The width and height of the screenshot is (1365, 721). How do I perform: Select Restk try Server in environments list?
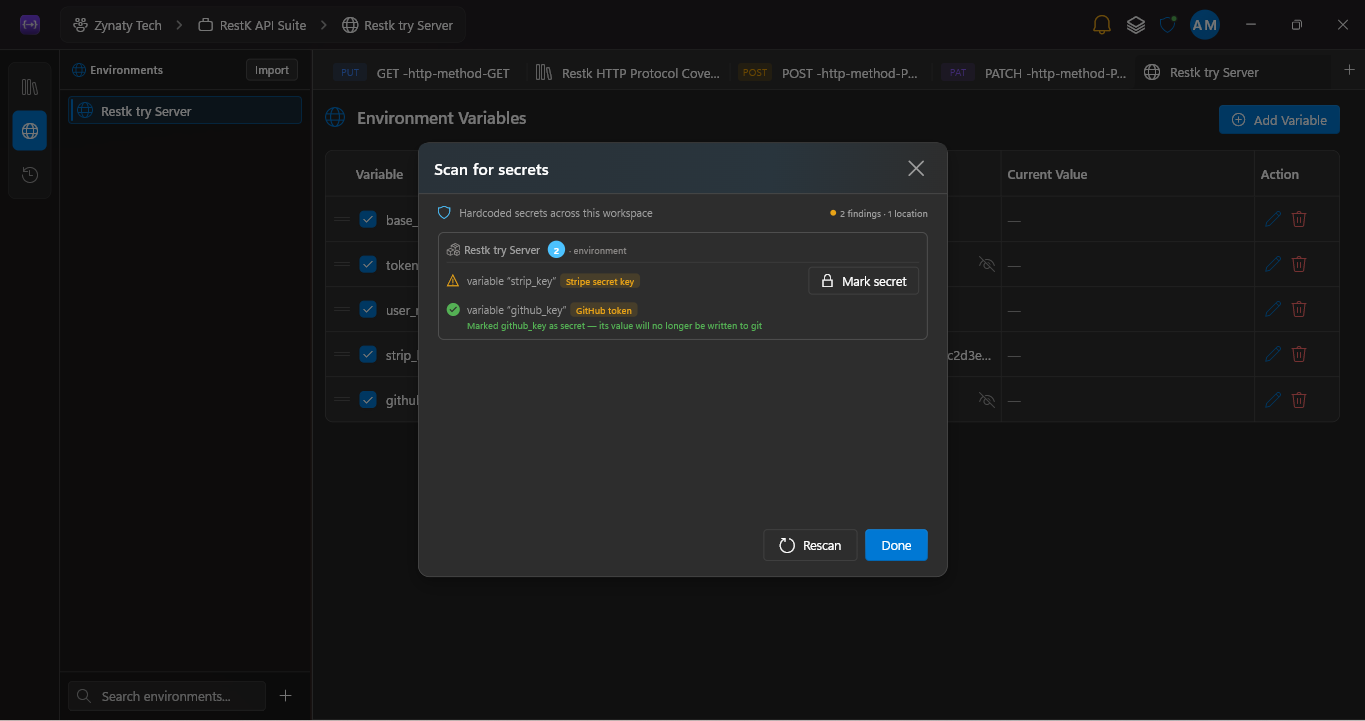(185, 111)
